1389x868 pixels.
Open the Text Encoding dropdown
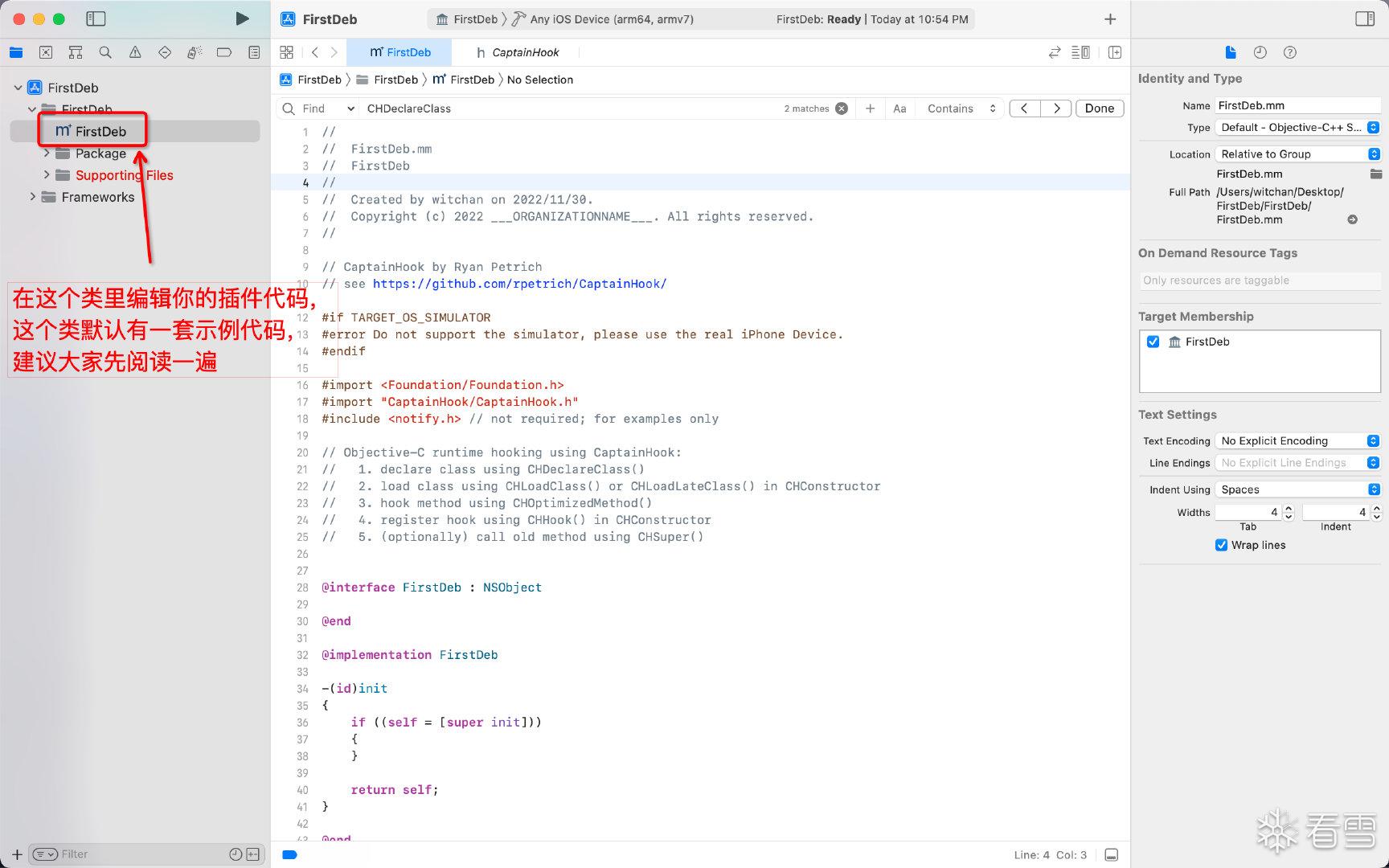tap(1297, 440)
